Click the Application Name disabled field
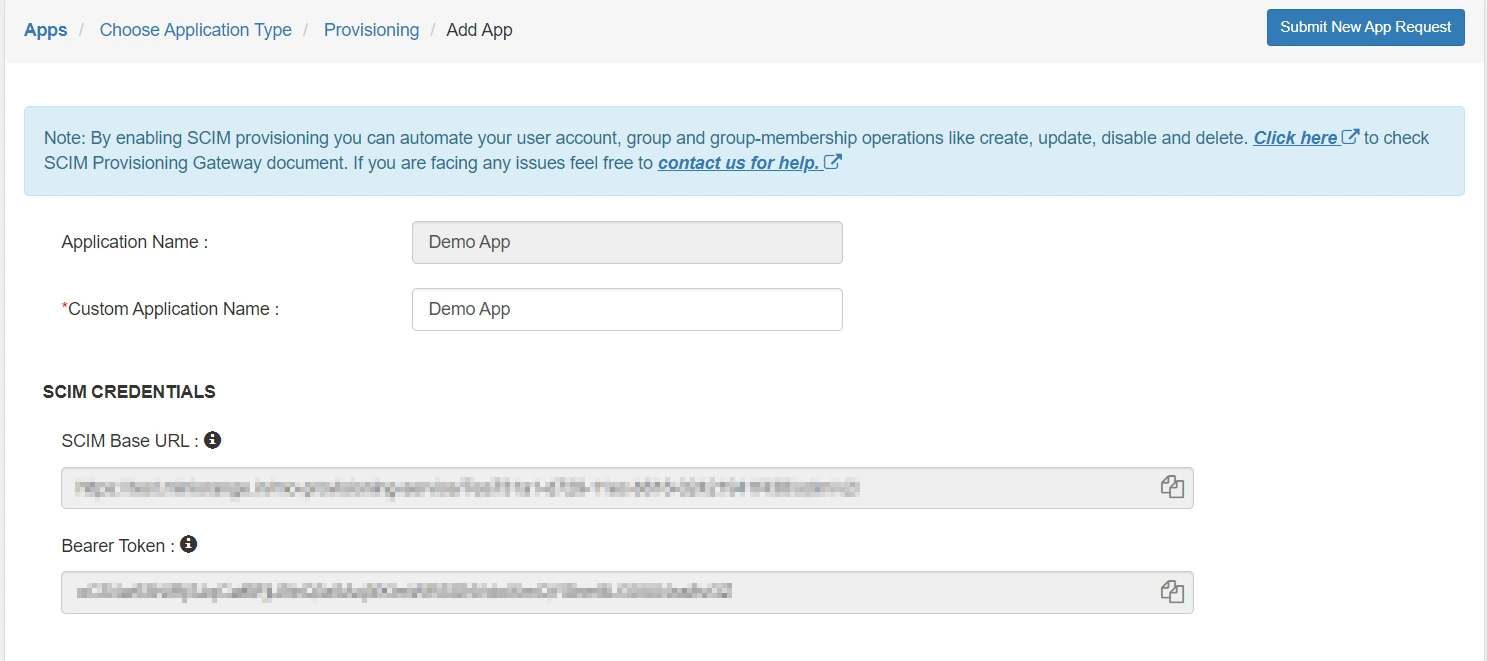1487x661 pixels. point(627,243)
